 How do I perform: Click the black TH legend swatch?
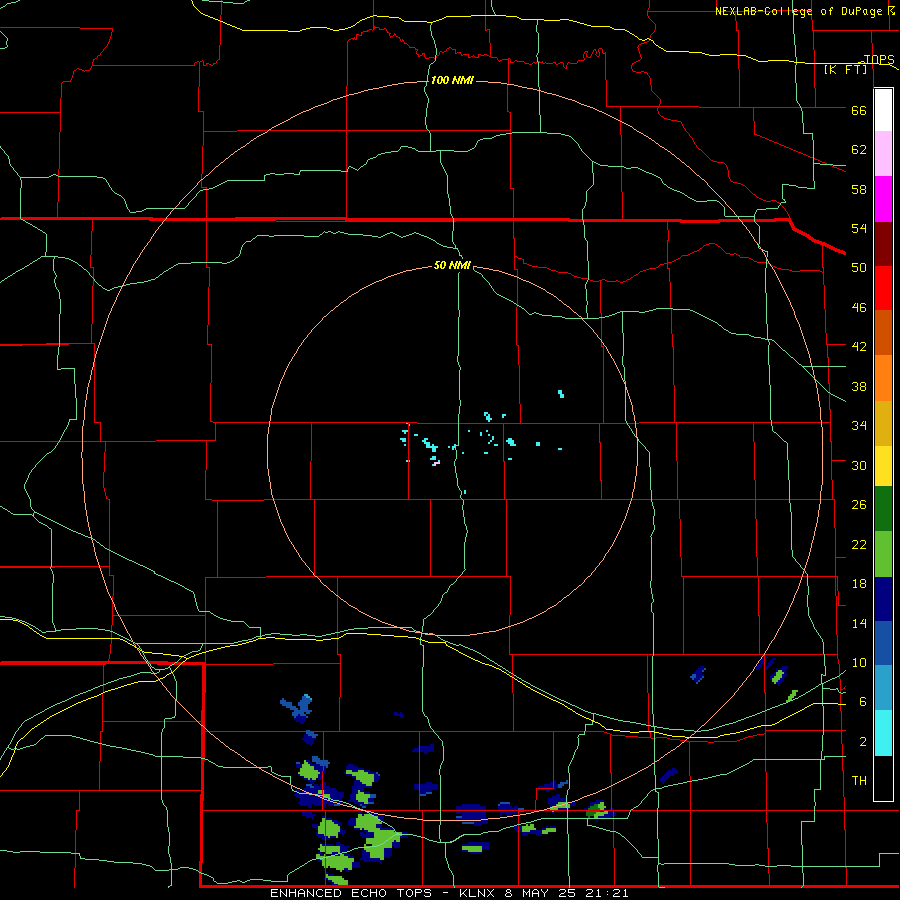point(883,778)
